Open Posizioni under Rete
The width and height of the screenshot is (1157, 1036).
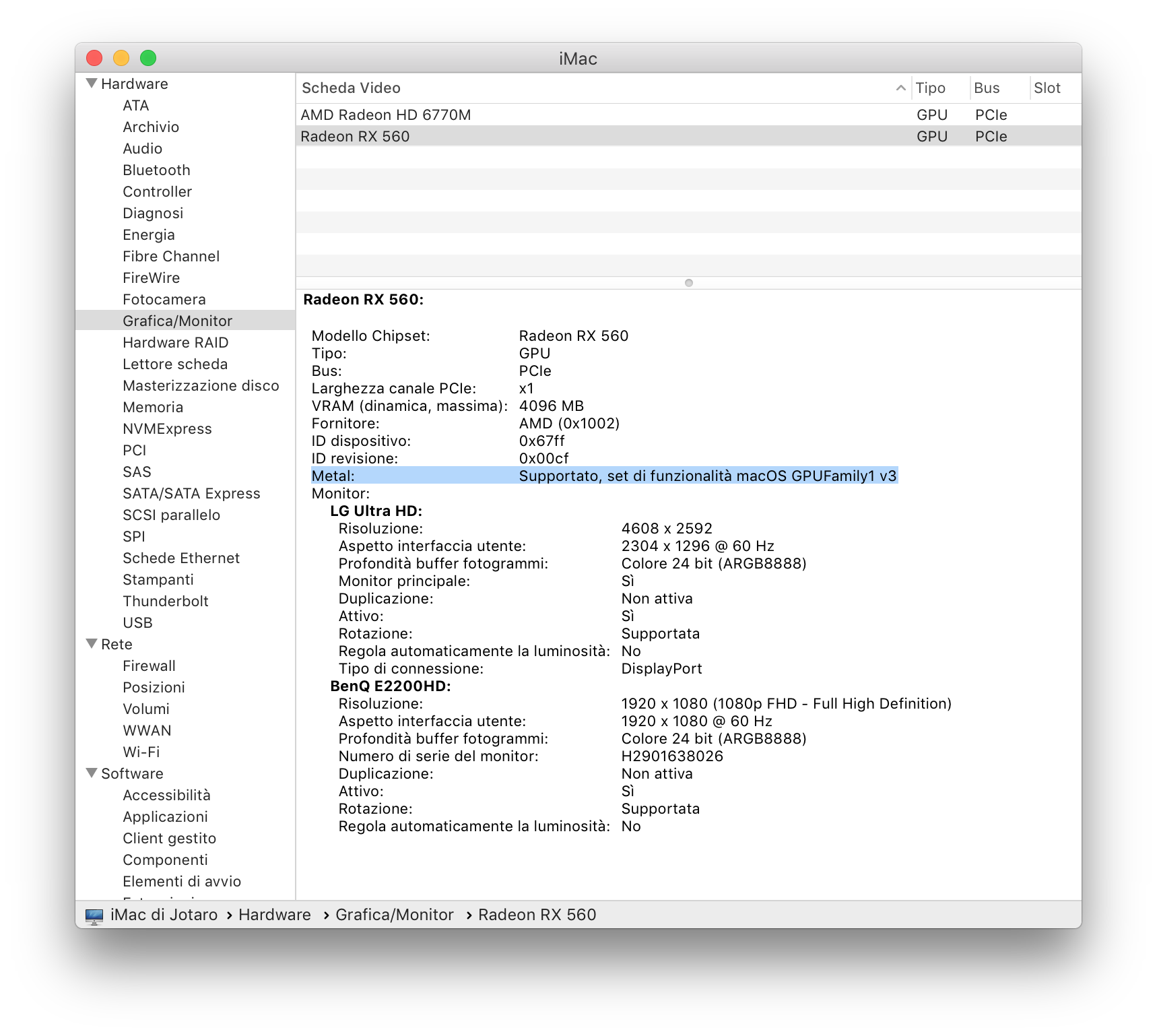pos(154,688)
